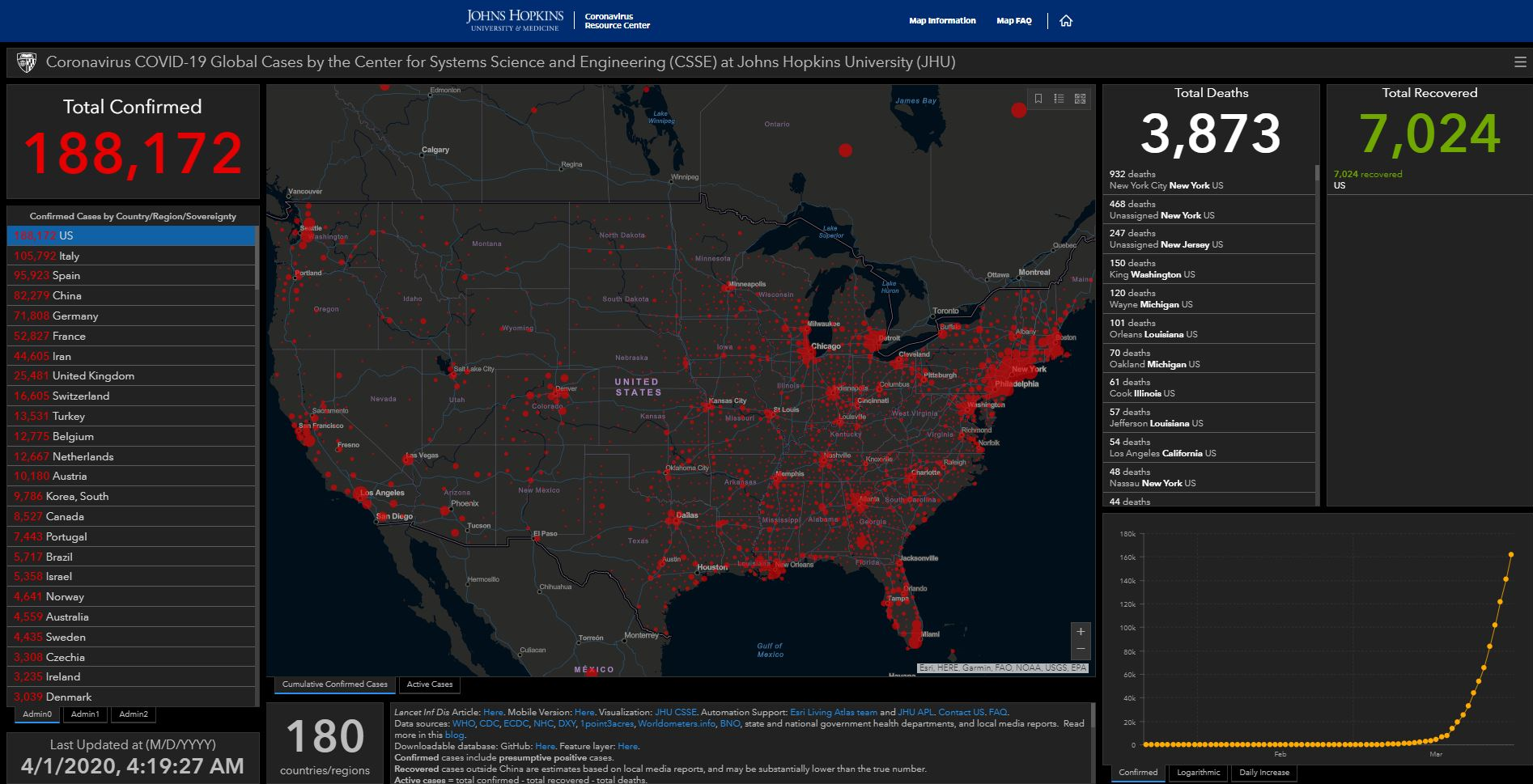Screen dimensions: 1533x784
Task: Switch chart to Logarithmic tab
Action: pyautogui.click(x=1198, y=773)
